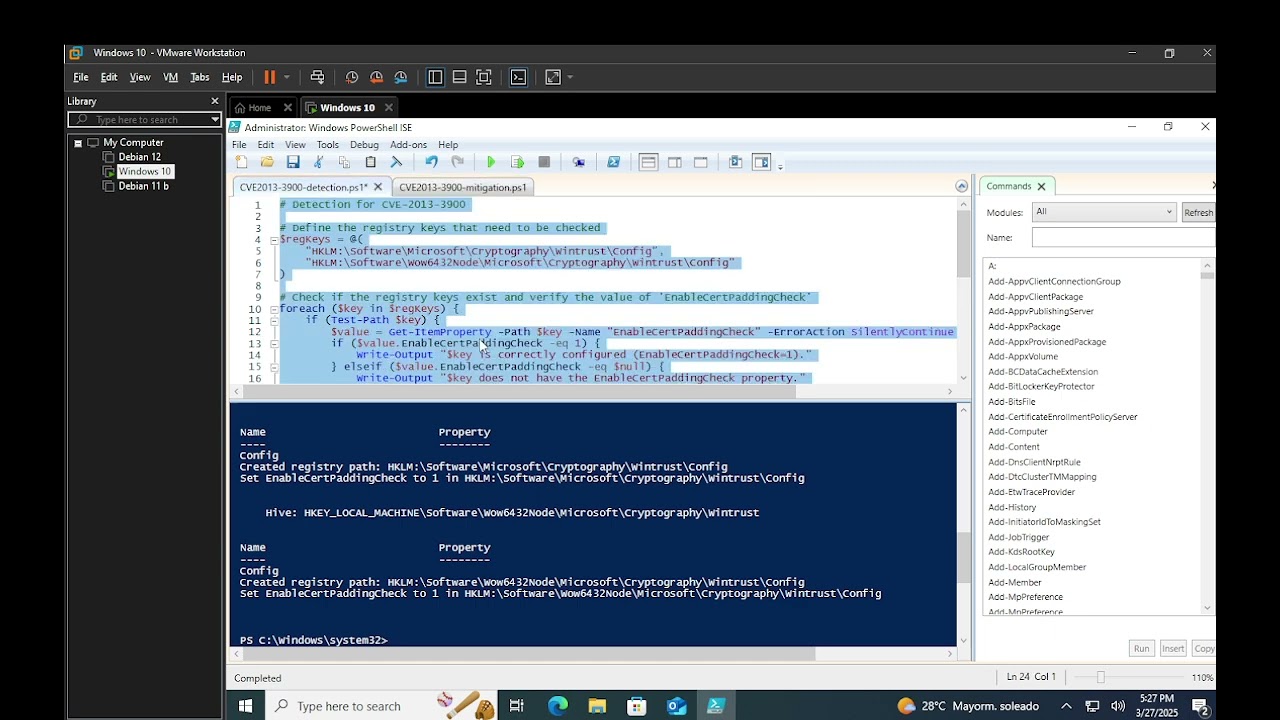Click the Cut scissors icon
The width and height of the screenshot is (1280, 720).
pos(319,162)
